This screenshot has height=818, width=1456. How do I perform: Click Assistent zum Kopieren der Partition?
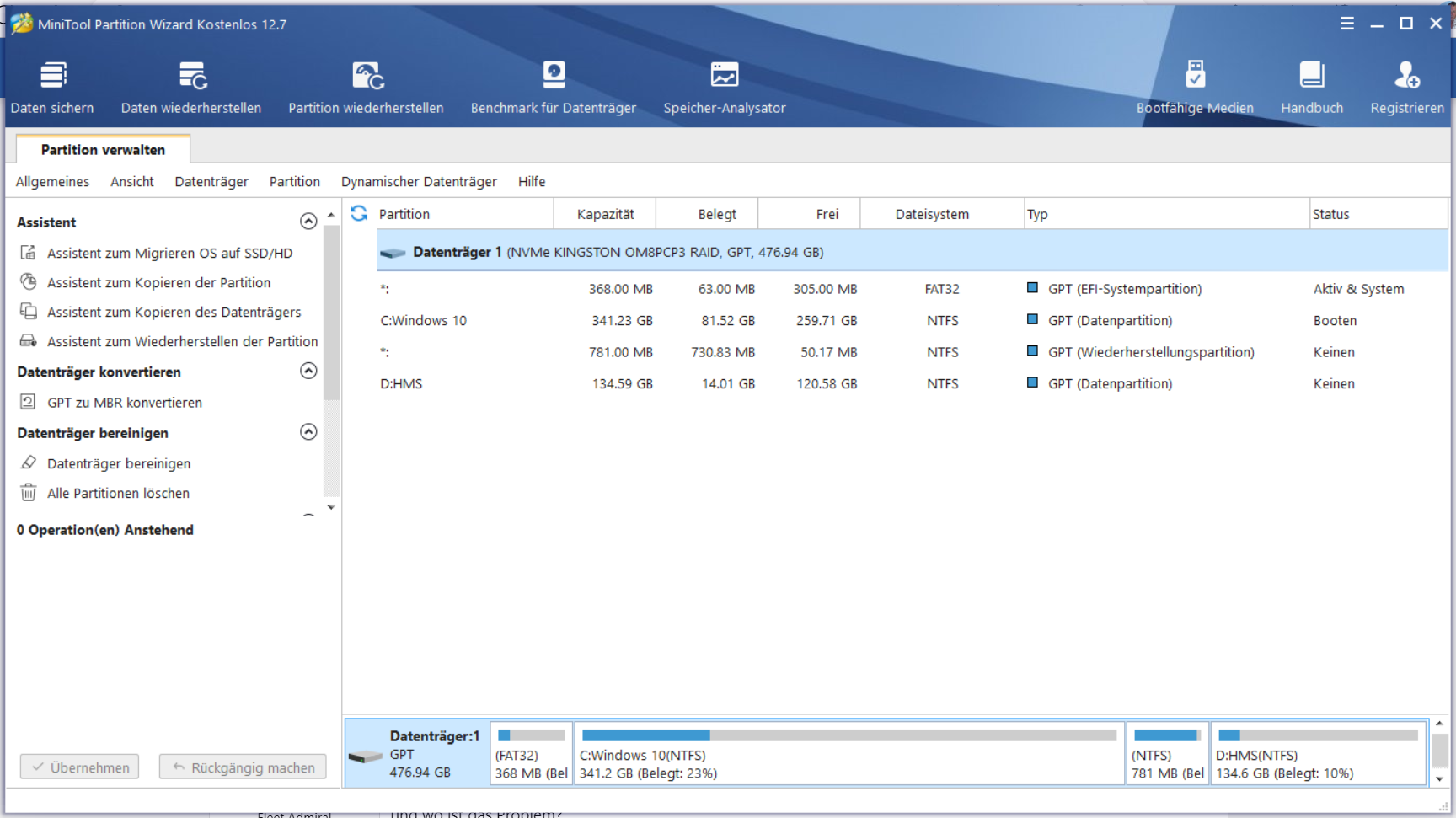click(x=159, y=282)
